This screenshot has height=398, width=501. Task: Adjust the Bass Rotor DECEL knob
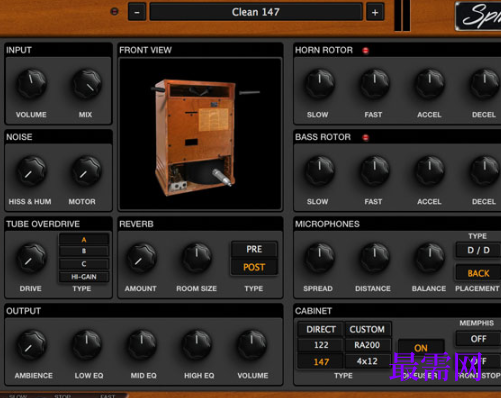pos(485,171)
